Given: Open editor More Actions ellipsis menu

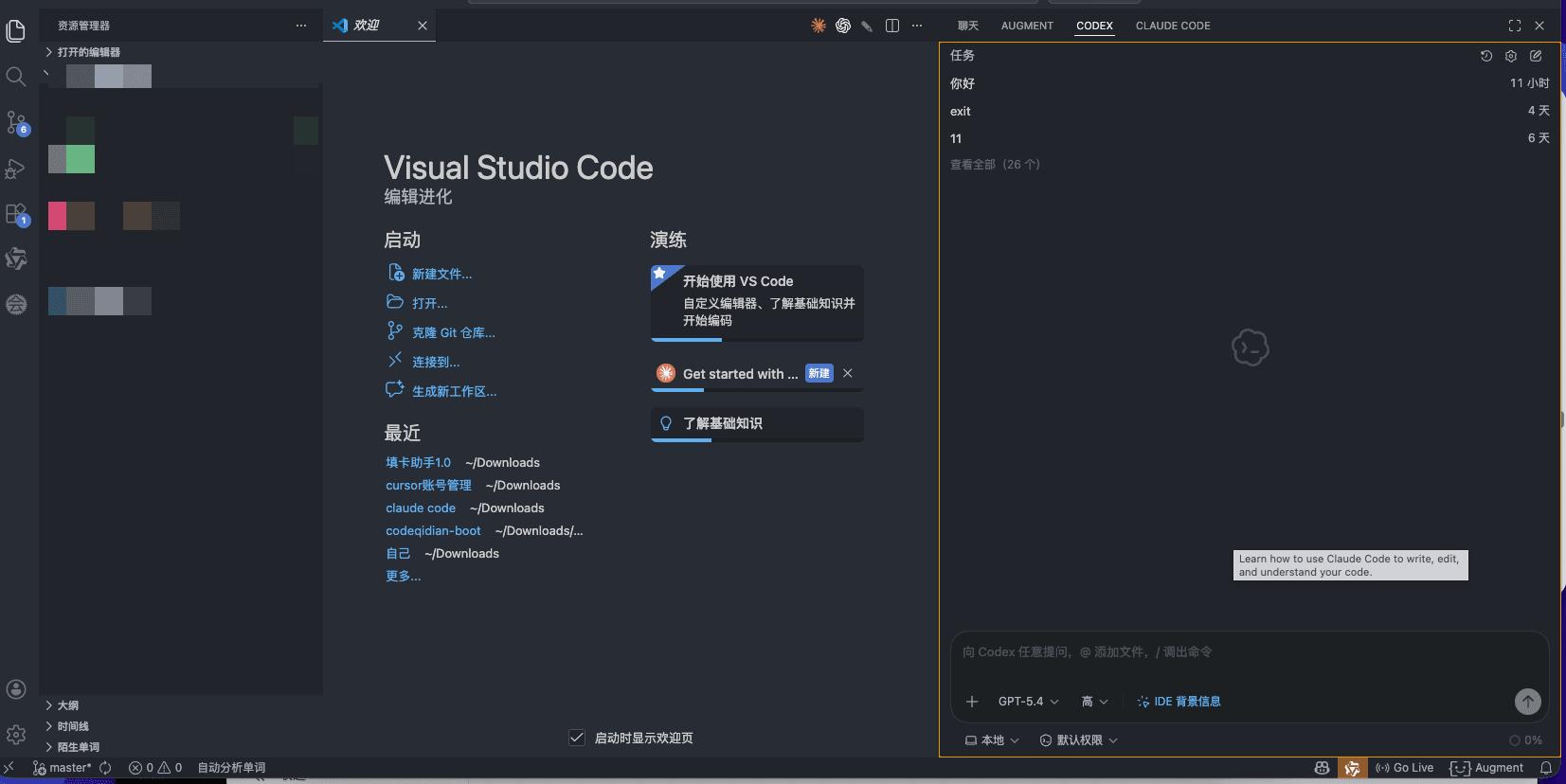Looking at the screenshot, I should (917, 26).
